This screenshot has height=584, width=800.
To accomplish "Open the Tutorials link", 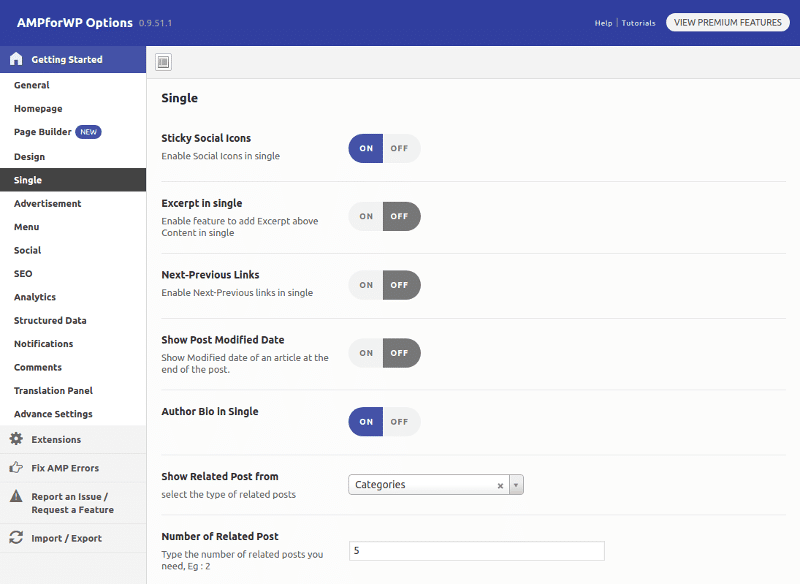I will click(x=638, y=23).
